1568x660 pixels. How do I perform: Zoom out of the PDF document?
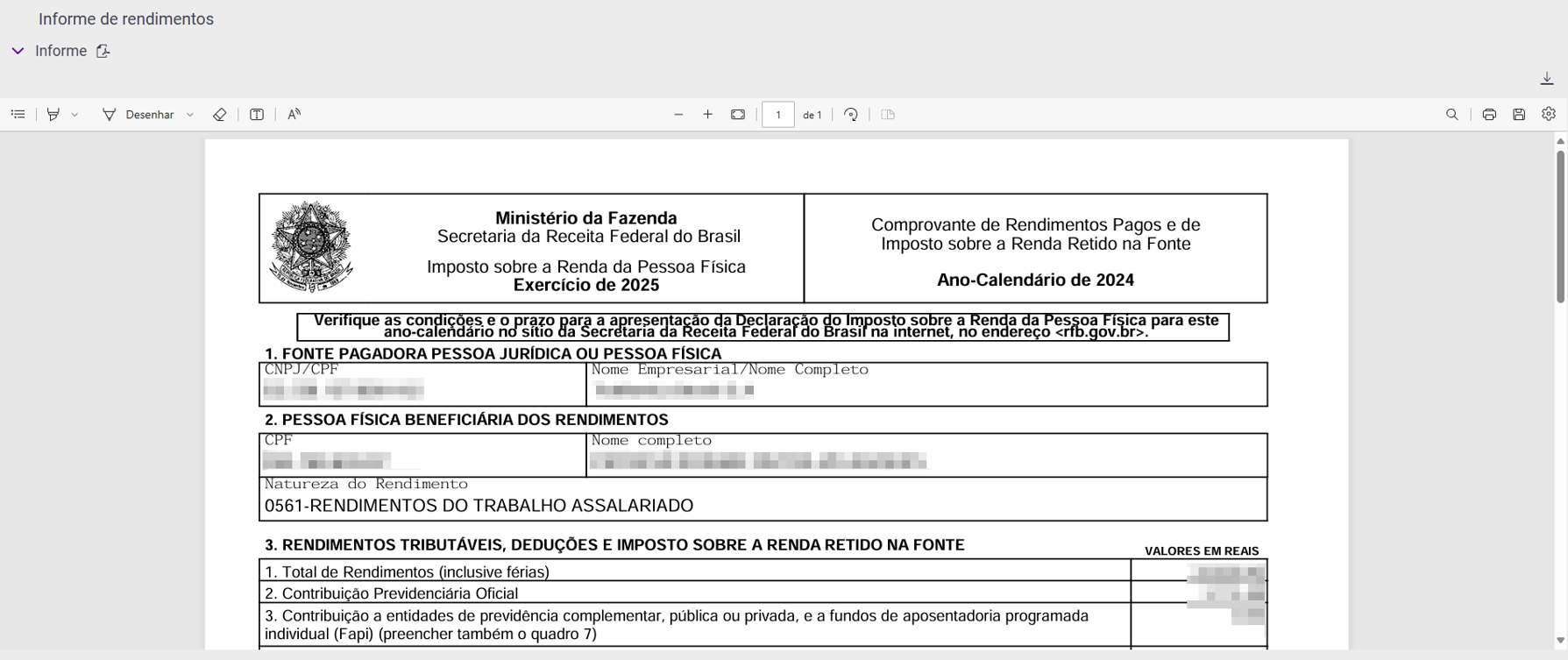point(678,114)
